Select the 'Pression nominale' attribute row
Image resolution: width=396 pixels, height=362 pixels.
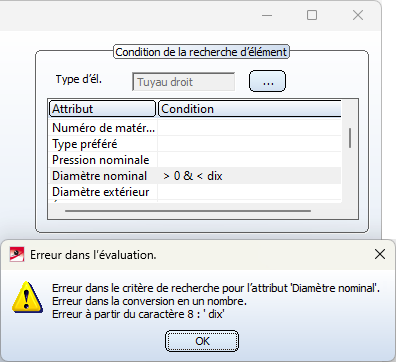click(195, 160)
